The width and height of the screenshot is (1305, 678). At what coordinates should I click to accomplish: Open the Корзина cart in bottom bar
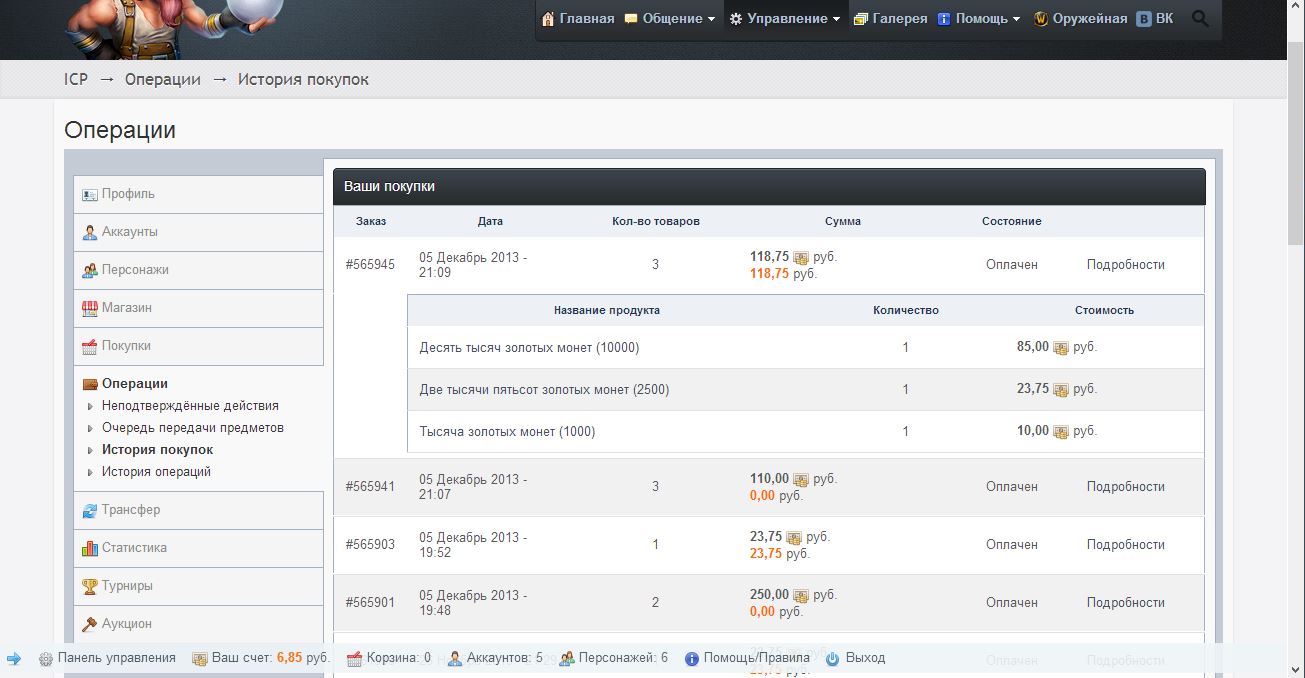388,658
